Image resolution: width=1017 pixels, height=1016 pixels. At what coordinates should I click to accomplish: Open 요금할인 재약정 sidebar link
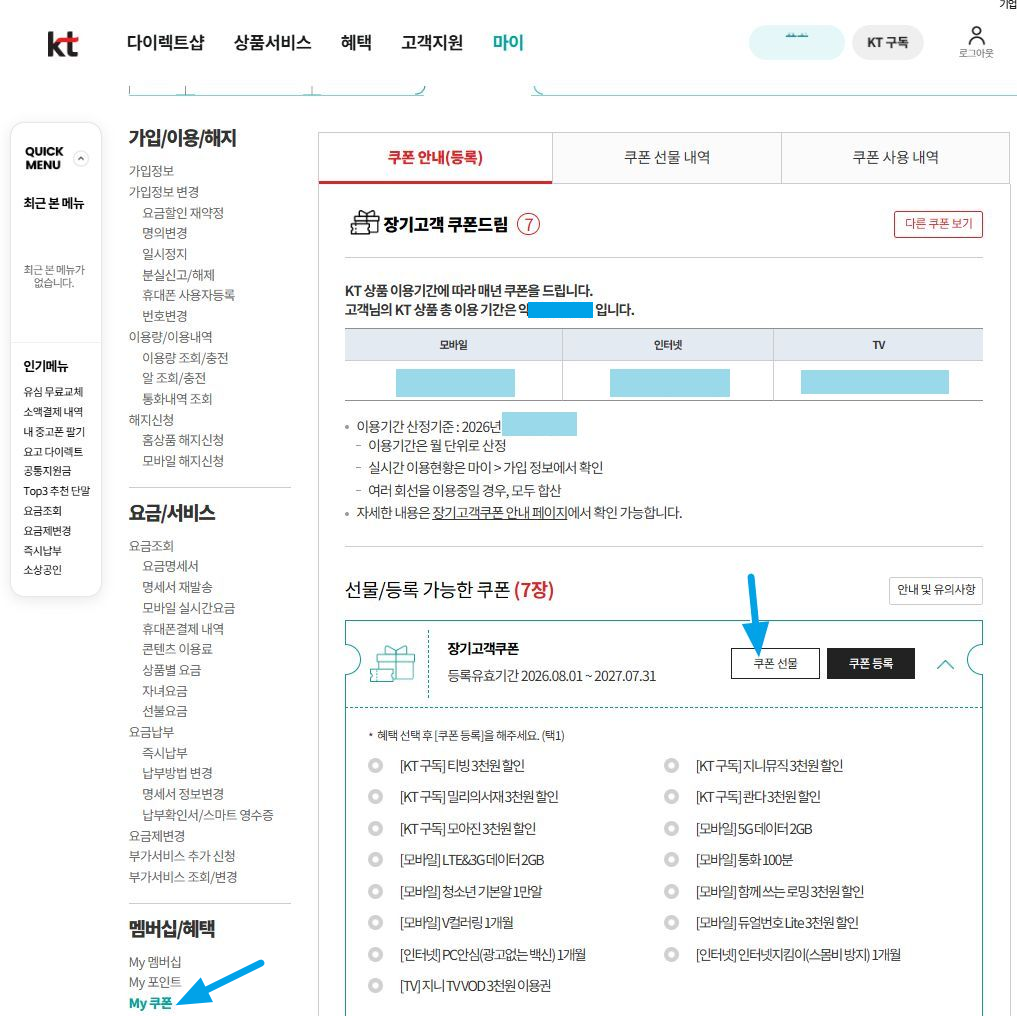183,213
